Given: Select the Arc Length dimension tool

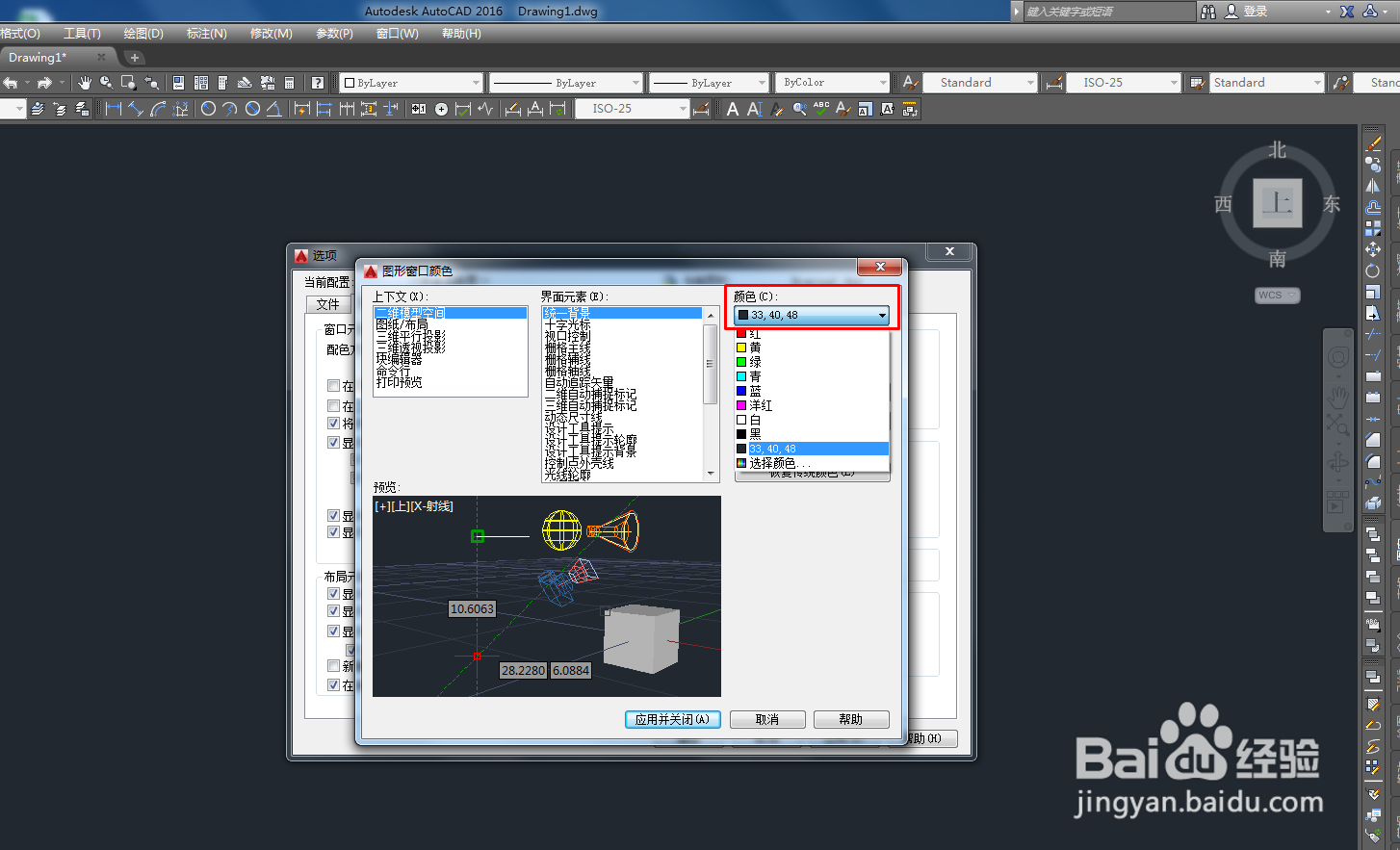Looking at the screenshot, I should click(158, 109).
